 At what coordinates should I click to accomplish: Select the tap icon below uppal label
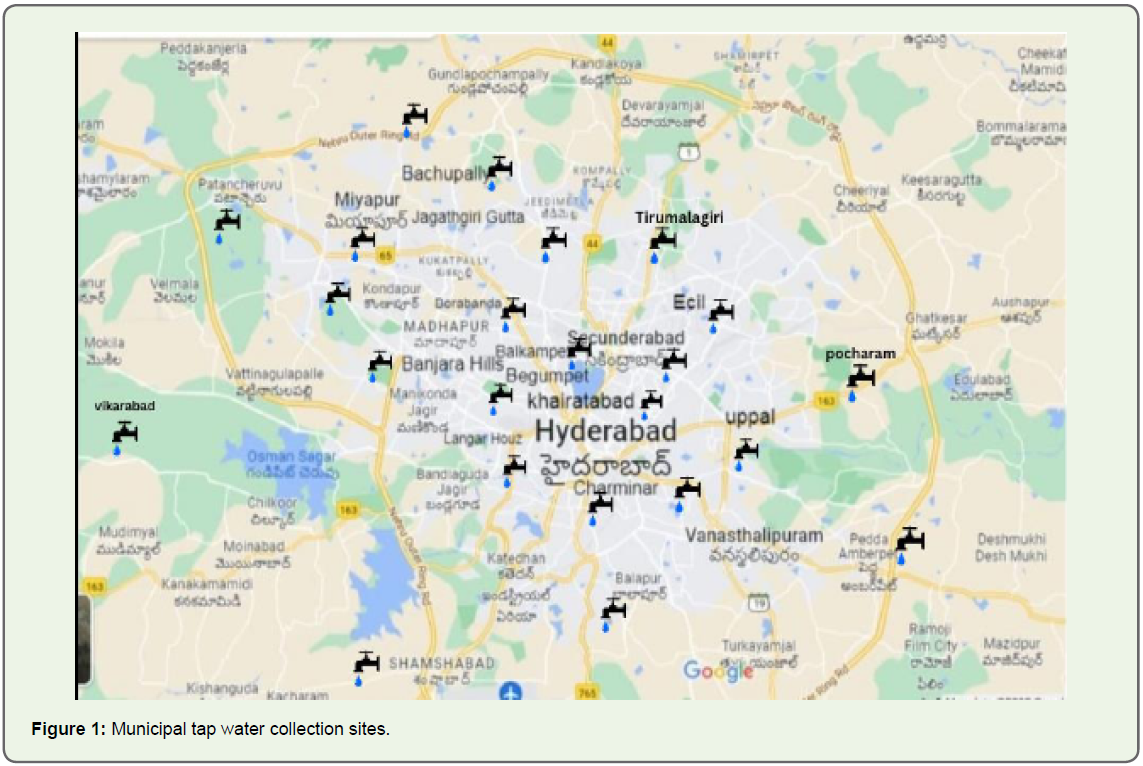click(x=745, y=453)
